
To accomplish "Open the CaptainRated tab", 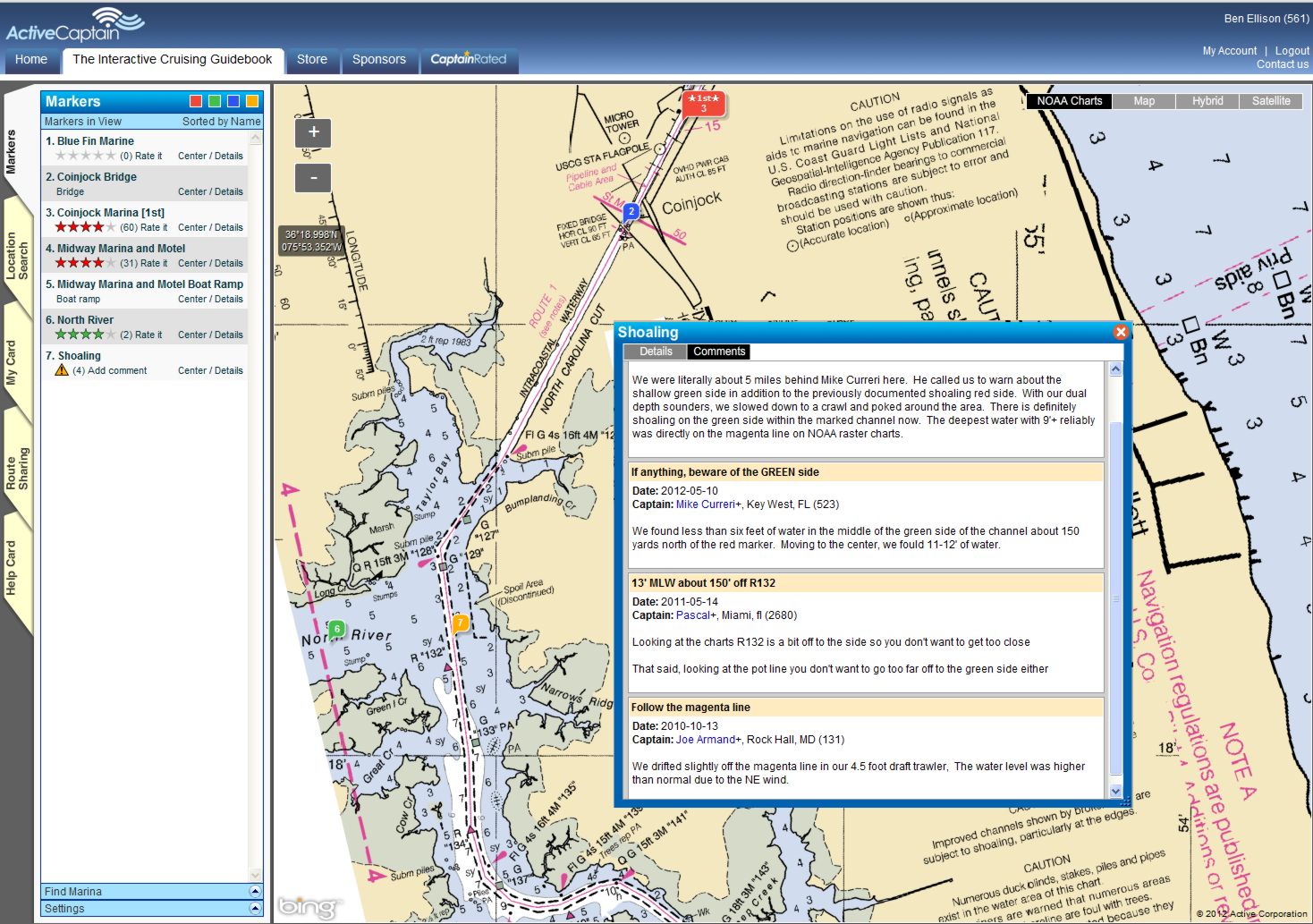I will (469, 60).
